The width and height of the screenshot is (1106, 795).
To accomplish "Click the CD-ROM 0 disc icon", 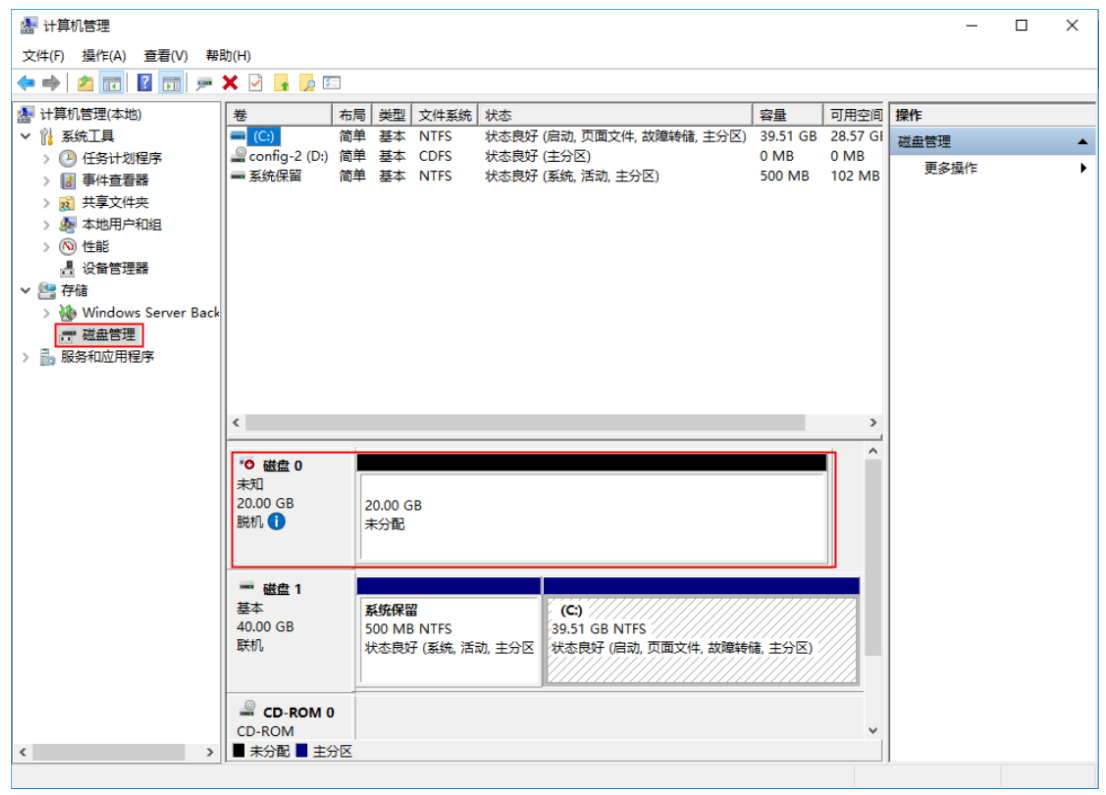I will coord(248,708).
